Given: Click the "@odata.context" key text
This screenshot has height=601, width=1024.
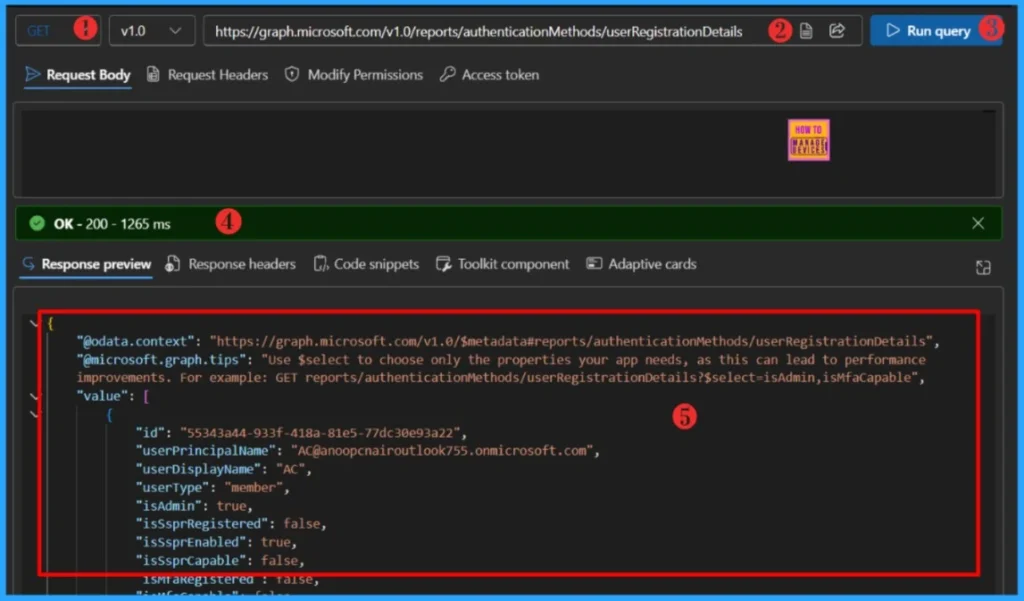Looking at the screenshot, I should (136, 341).
